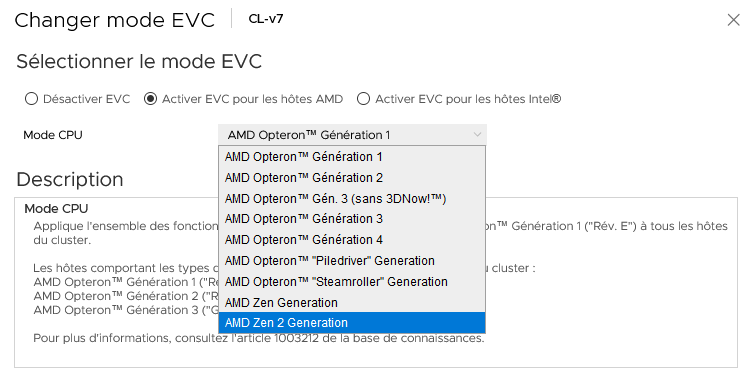
Task: Pick AMD Zen Generation entry
Action: pos(352,303)
